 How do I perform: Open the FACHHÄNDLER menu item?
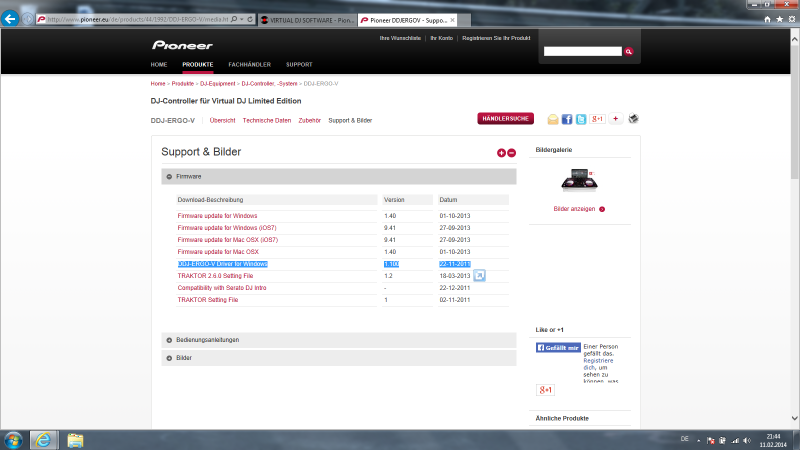point(249,65)
